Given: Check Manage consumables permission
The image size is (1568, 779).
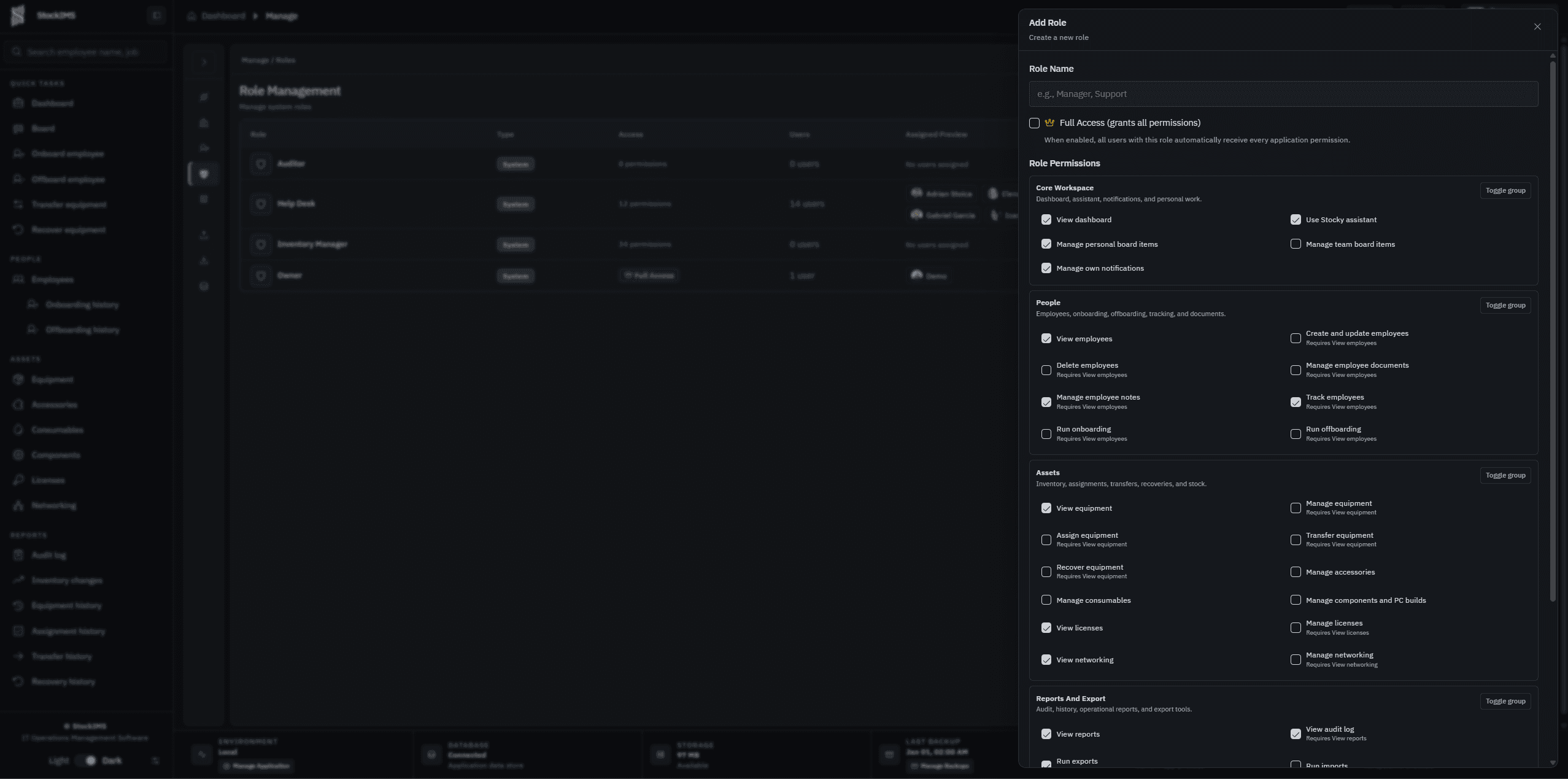Looking at the screenshot, I should (x=1046, y=600).
